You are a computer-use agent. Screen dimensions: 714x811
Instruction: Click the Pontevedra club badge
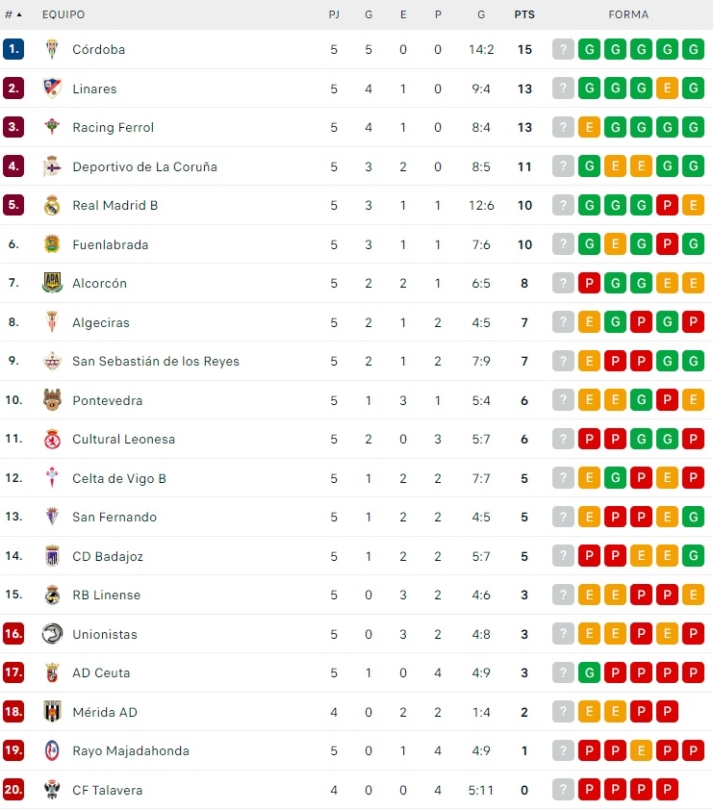52,400
